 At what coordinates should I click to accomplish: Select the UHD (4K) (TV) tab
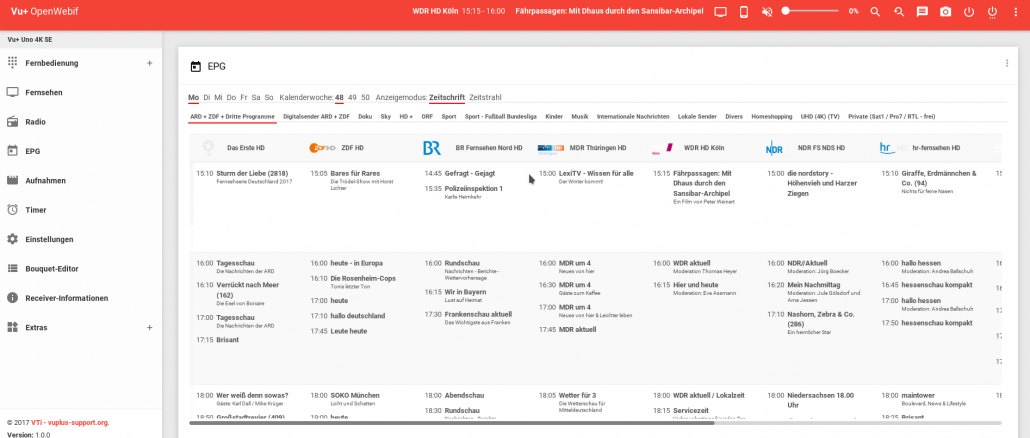click(820, 117)
